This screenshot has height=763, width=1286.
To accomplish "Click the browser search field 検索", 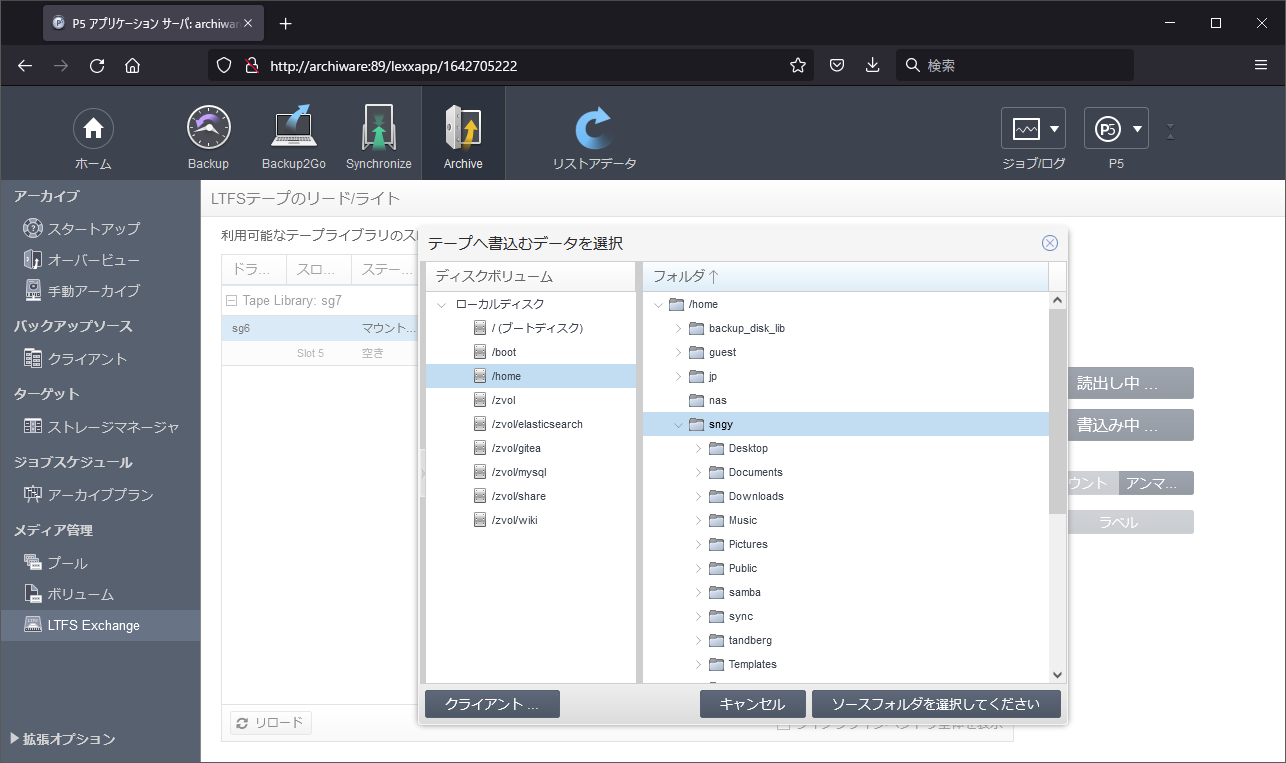I will click(x=1015, y=65).
